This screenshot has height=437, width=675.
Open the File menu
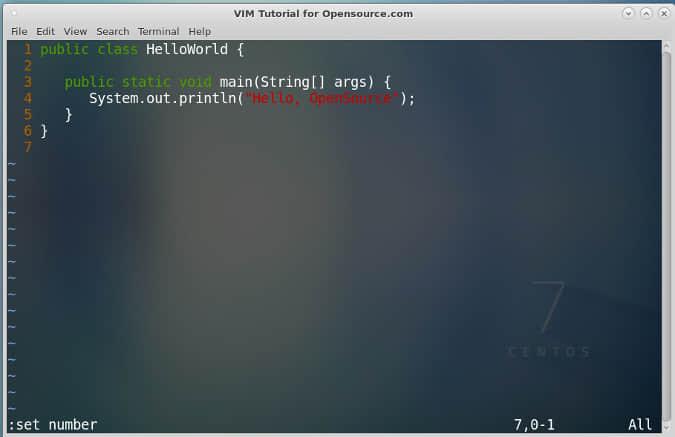coord(19,31)
